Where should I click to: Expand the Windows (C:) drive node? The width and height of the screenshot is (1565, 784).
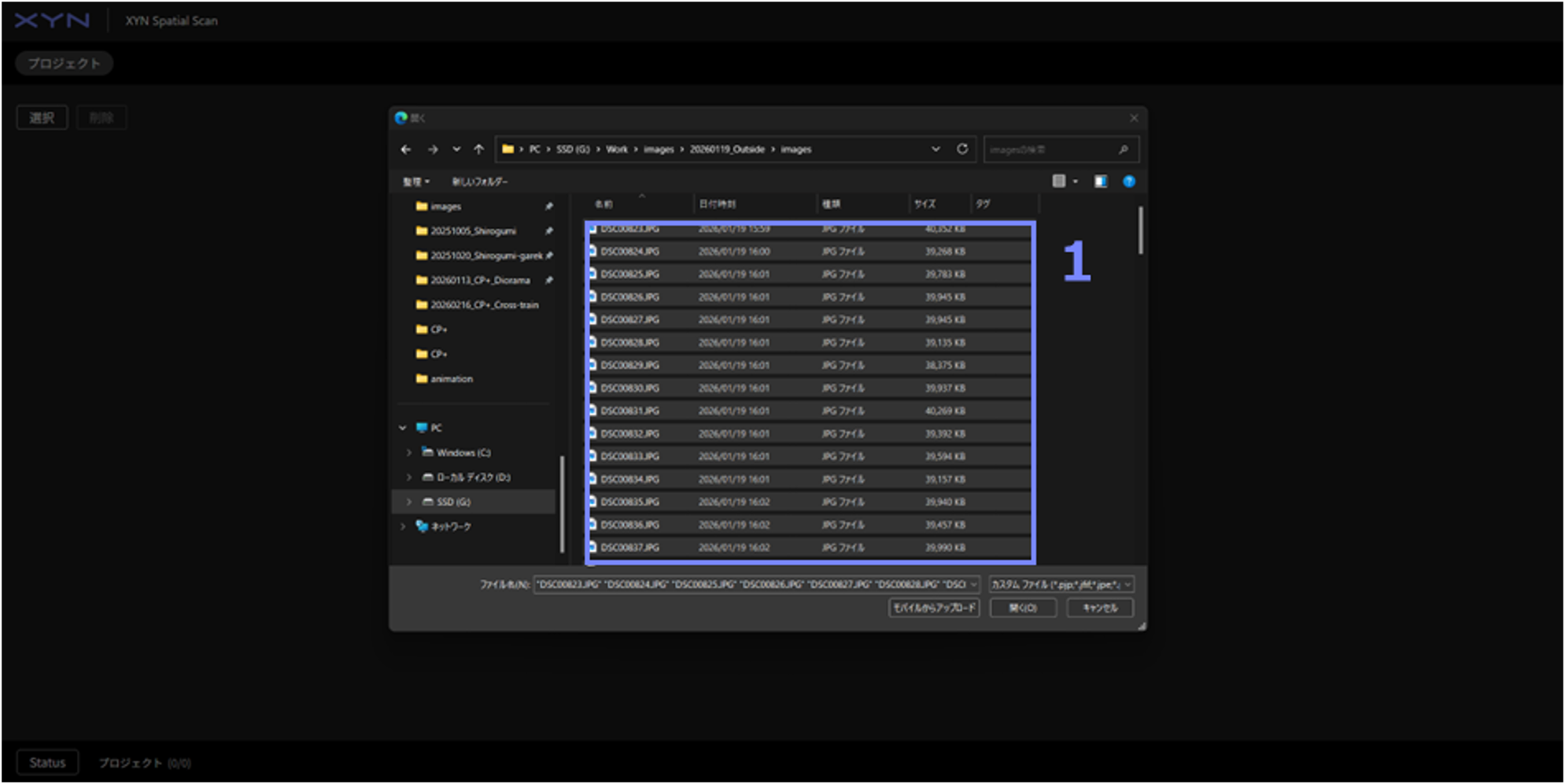tap(409, 453)
